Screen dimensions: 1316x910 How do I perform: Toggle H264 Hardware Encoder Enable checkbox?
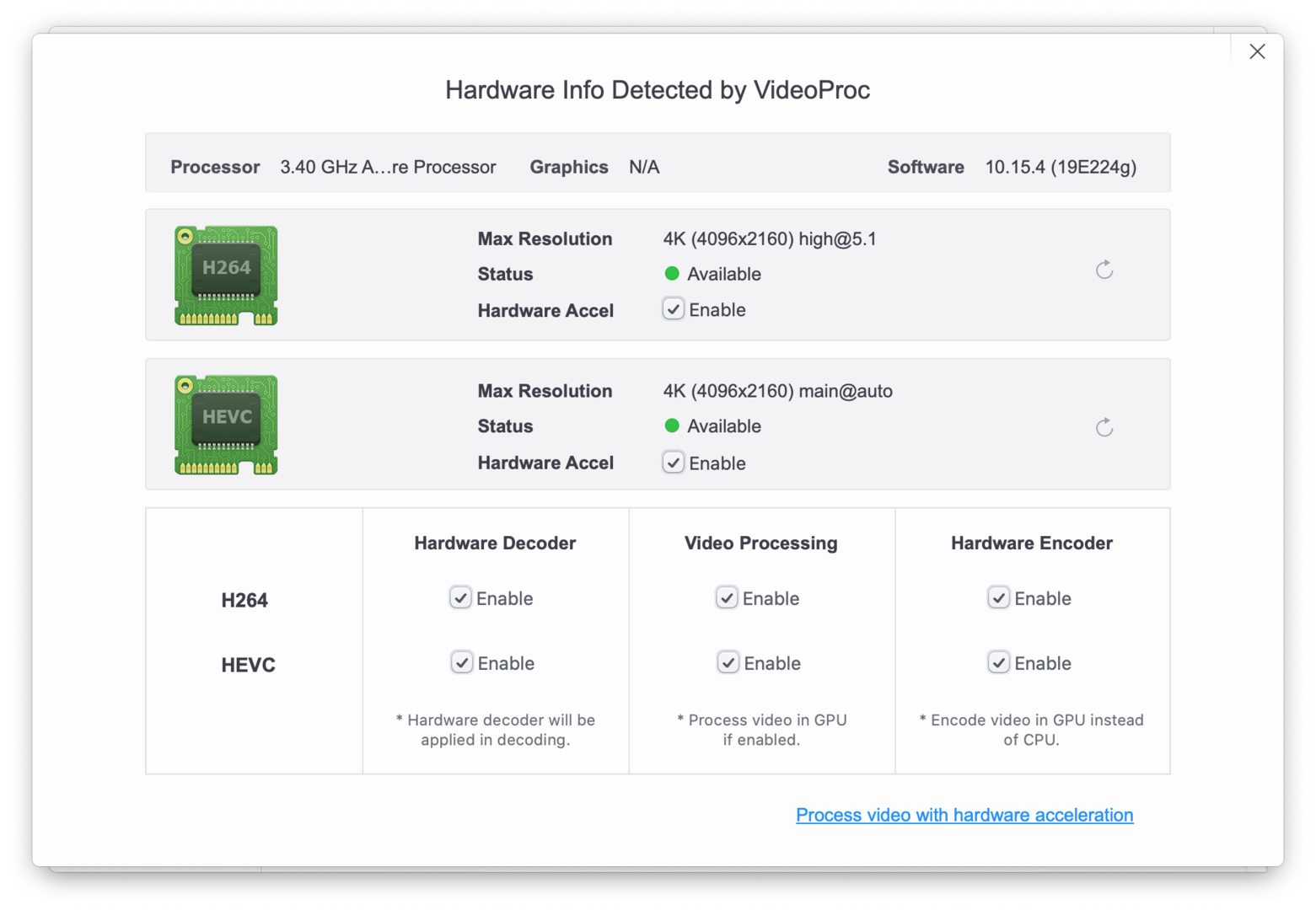998,597
